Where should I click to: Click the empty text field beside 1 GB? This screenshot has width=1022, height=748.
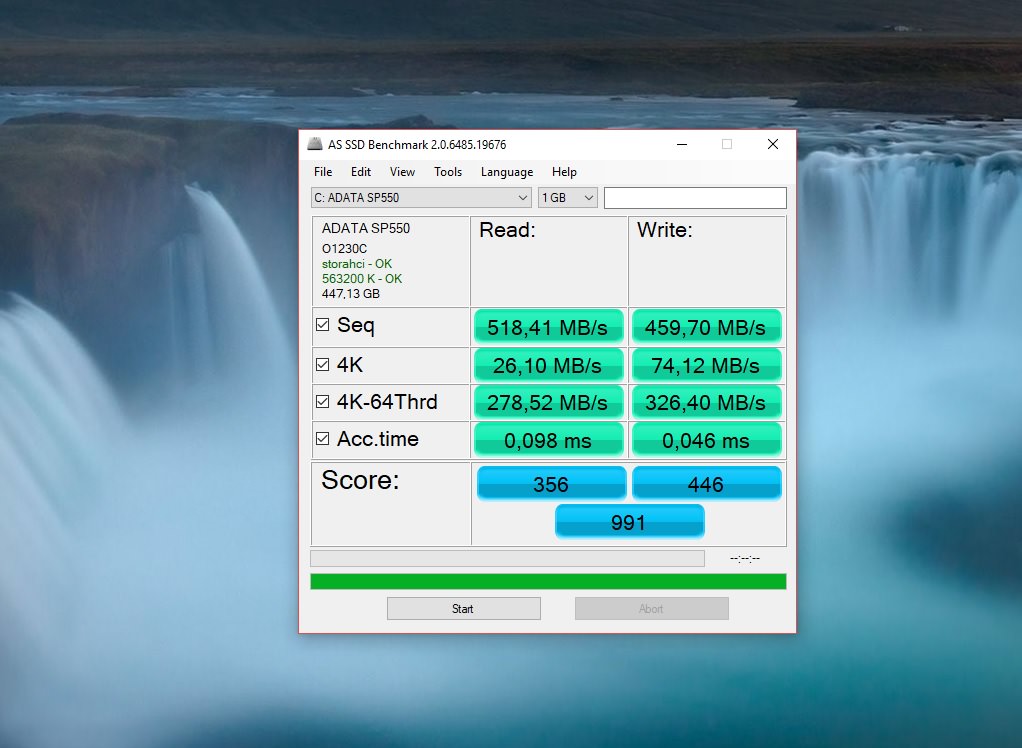(x=695, y=198)
